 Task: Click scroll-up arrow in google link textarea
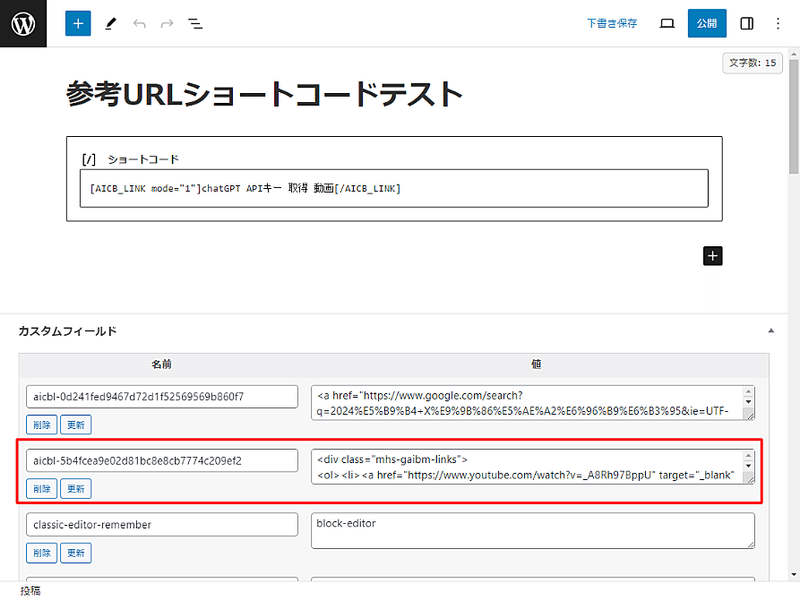[748, 392]
